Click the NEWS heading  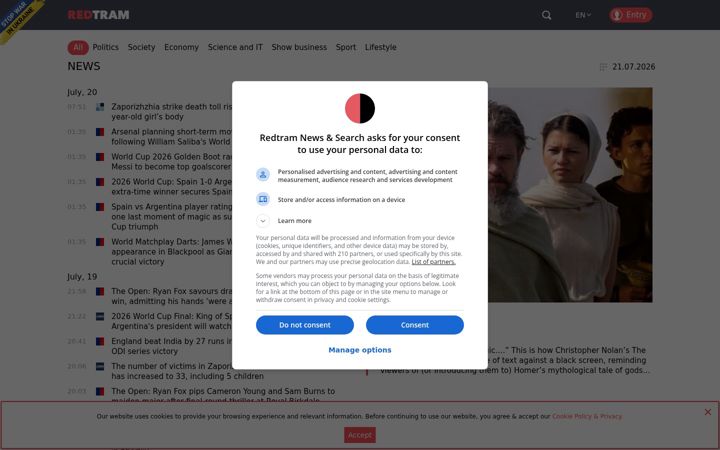[x=84, y=67]
